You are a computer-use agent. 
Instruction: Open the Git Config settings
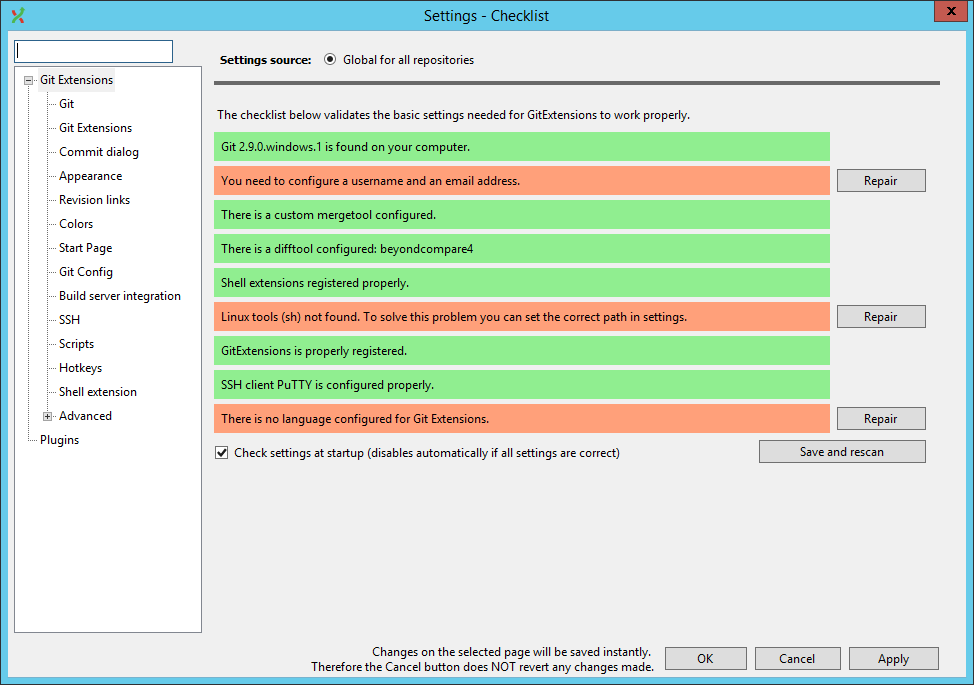86,272
